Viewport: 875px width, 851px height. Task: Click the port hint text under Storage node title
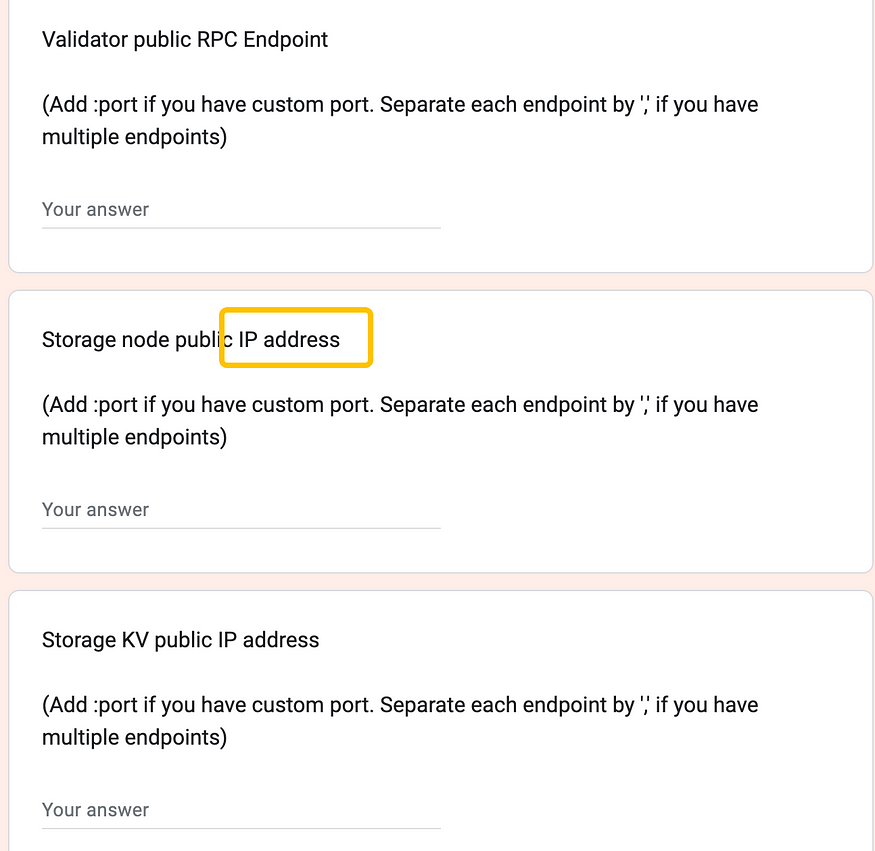pyautogui.click(x=400, y=421)
